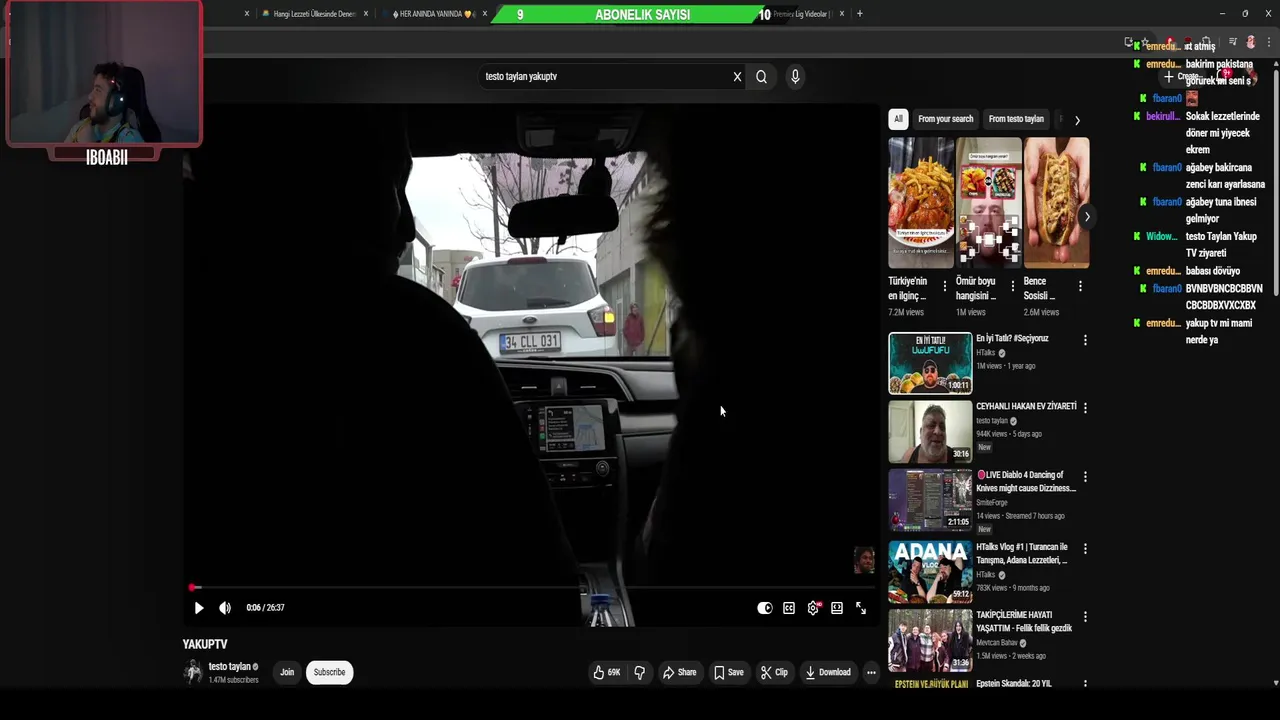Create a clip with the Clip button
Image resolution: width=1280 pixels, height=720 pixels.
(774, 672)
